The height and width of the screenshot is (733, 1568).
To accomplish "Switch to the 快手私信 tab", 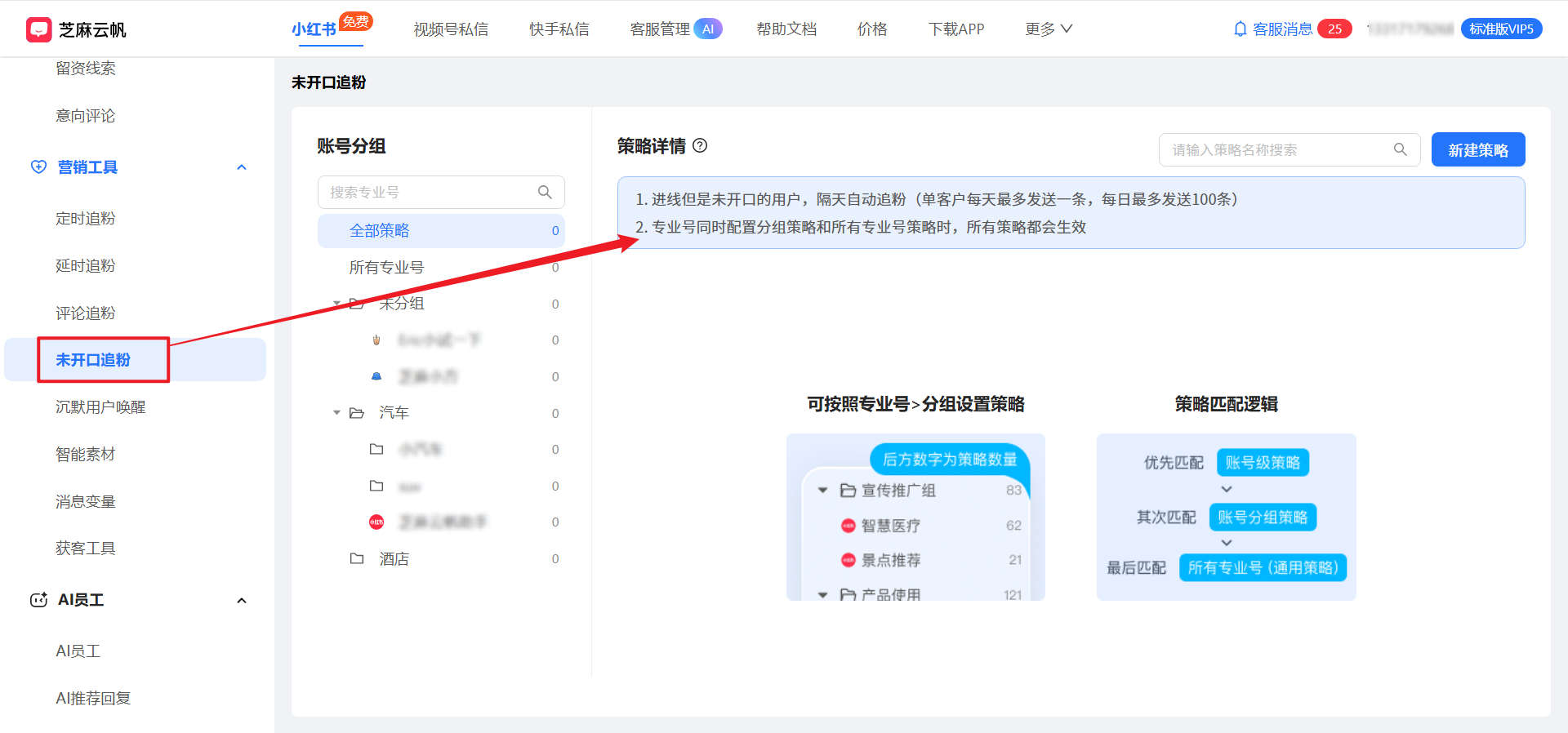I will tap(559, 29).
